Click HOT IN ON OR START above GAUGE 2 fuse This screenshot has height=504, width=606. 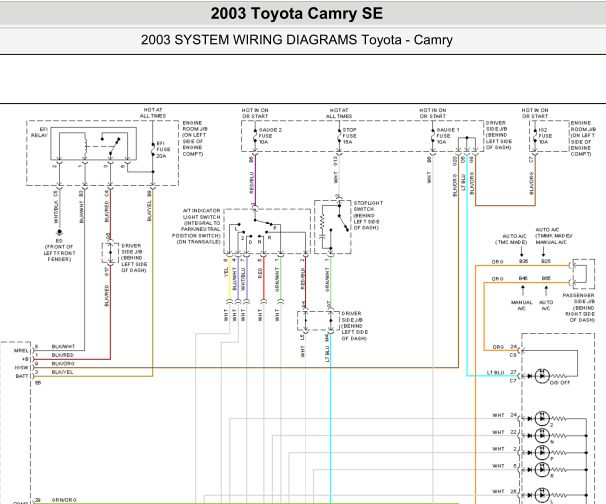[255, 113]
